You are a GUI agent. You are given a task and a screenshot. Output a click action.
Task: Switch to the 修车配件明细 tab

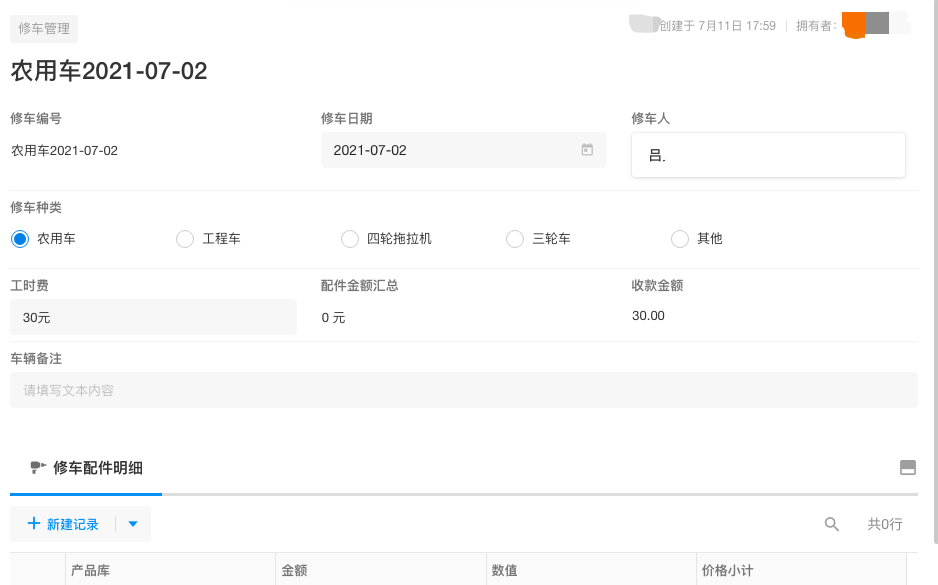tap(97, 467)
